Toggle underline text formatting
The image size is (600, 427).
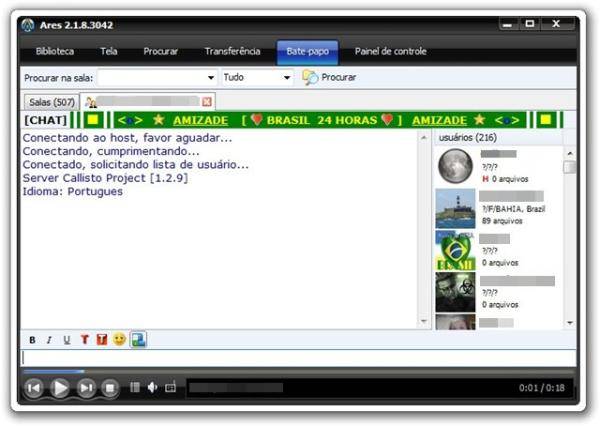click(x=67, y=340)
